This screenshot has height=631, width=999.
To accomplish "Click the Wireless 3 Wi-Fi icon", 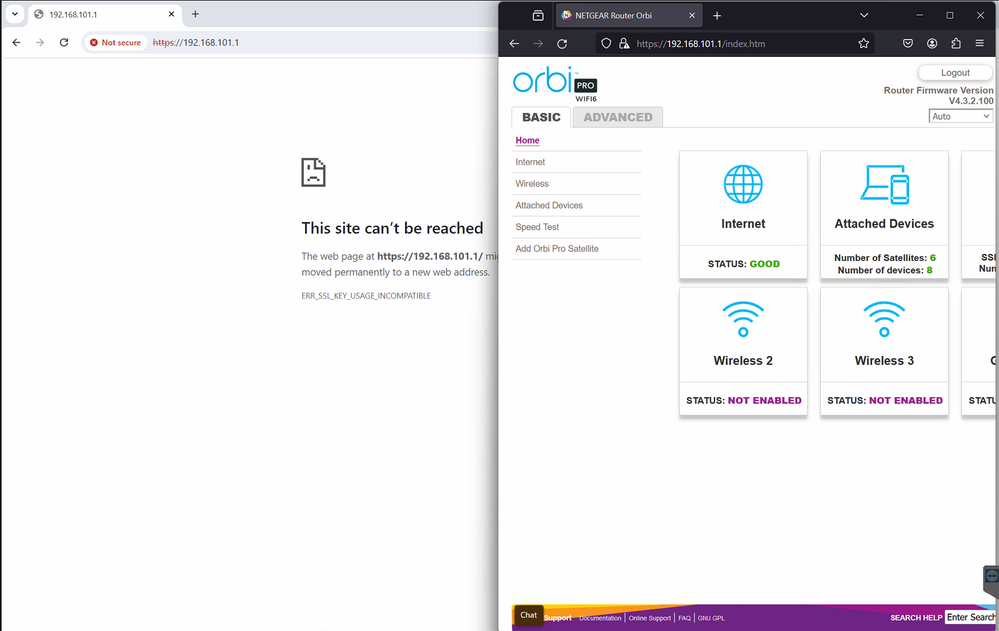I will coord(884,319).
